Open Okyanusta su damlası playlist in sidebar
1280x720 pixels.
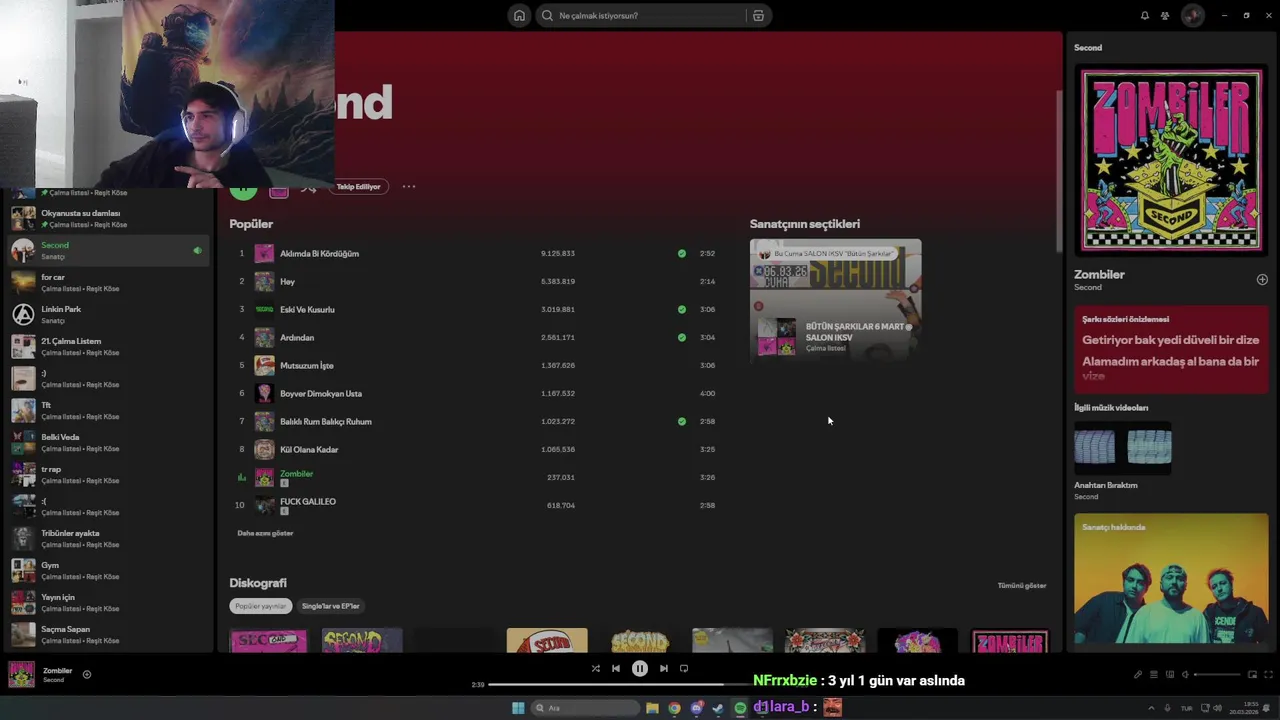point(107,218)
